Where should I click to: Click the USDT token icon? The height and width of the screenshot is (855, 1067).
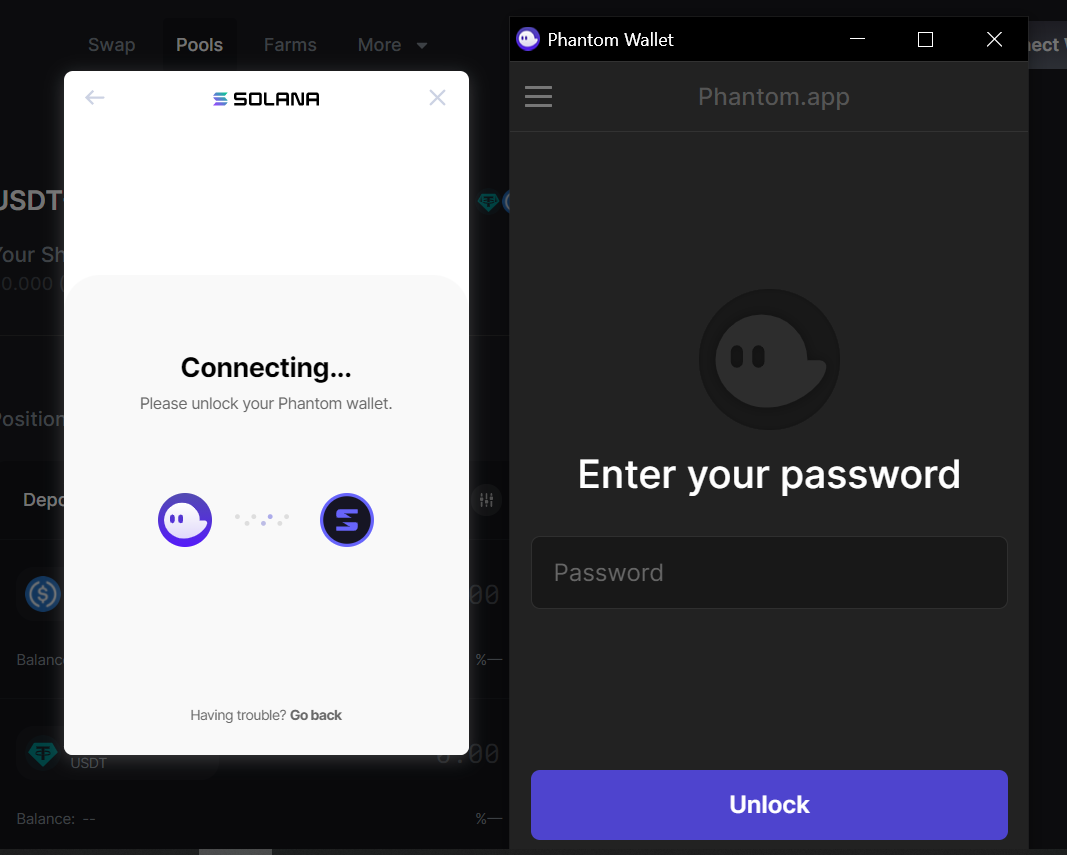[42, 753]
